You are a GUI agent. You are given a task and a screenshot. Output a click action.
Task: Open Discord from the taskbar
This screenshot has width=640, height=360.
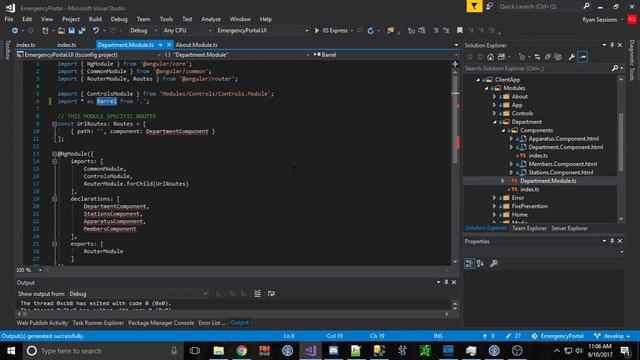(x=333, y=351)
